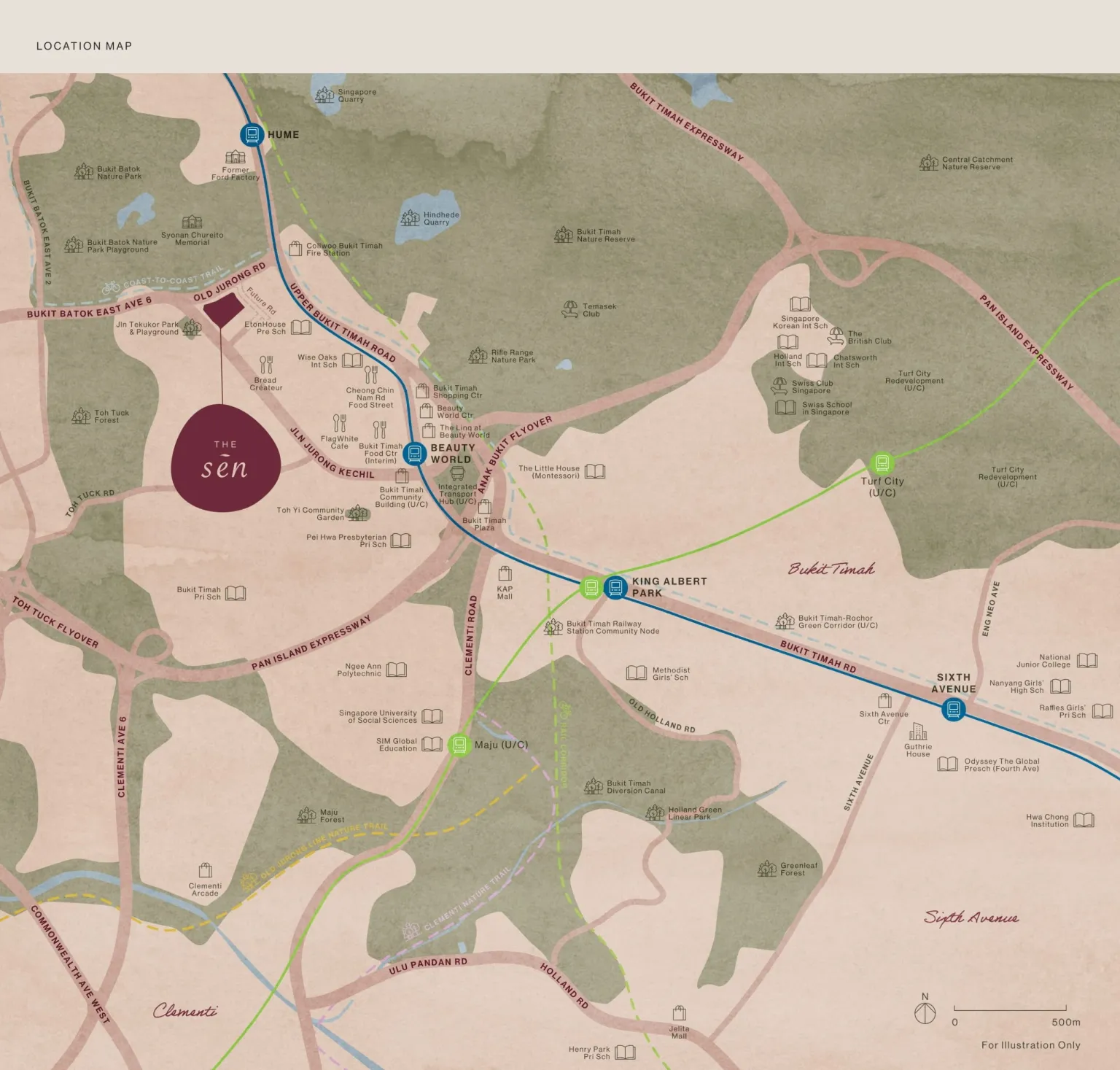Click the Location Map heading

tap(85, 46)
